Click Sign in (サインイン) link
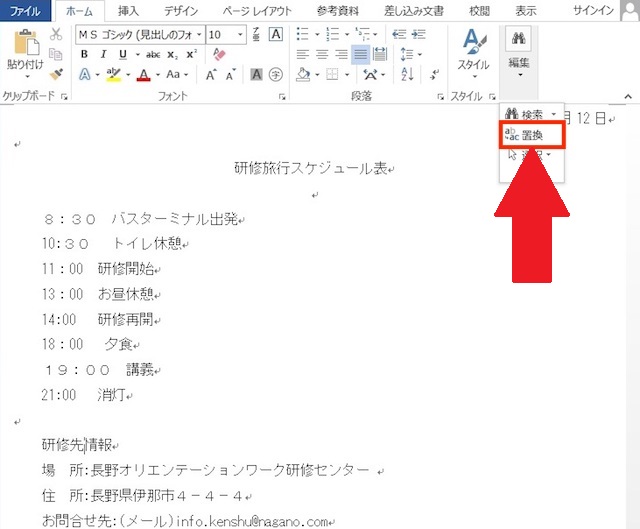The width and height of the screenshot is (640, 529). pyautogui.click(x=593, y=11)
